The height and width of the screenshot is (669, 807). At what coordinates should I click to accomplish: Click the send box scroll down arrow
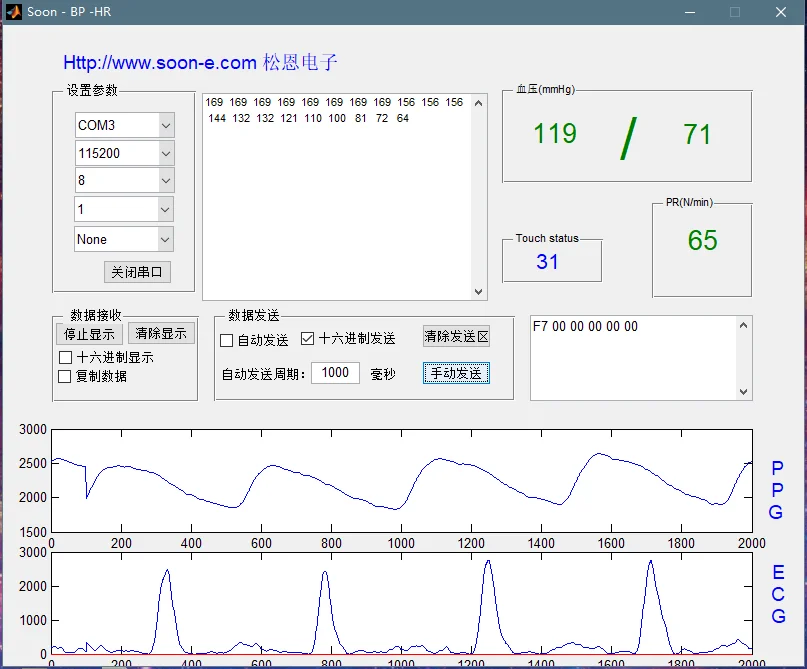point(743,392)
